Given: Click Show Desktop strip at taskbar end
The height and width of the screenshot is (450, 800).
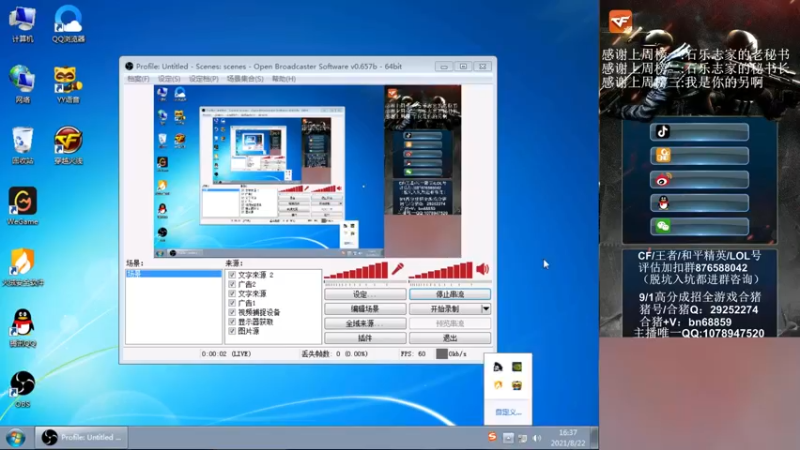Looking at the screenshot, I should [594, 438].
